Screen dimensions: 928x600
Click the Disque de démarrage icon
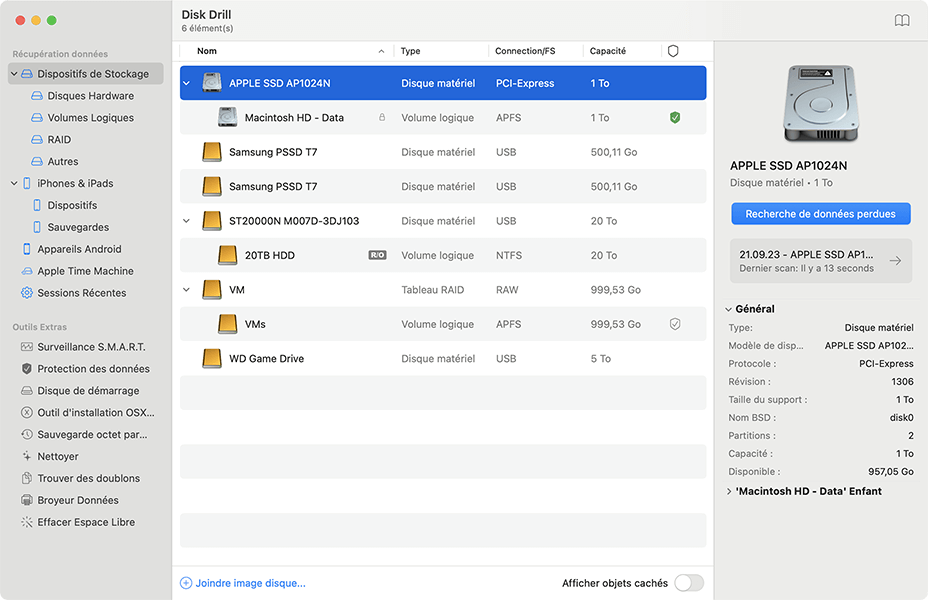click(27, 391)
